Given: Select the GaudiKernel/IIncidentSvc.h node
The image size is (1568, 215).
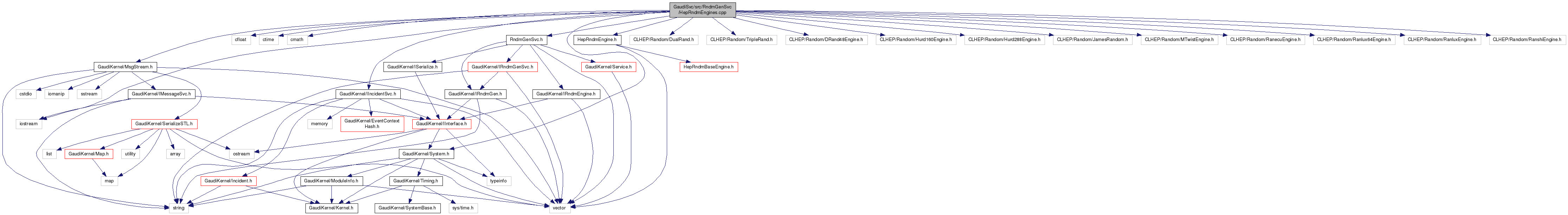Looking at the screenshot, I should coord(367,94).
